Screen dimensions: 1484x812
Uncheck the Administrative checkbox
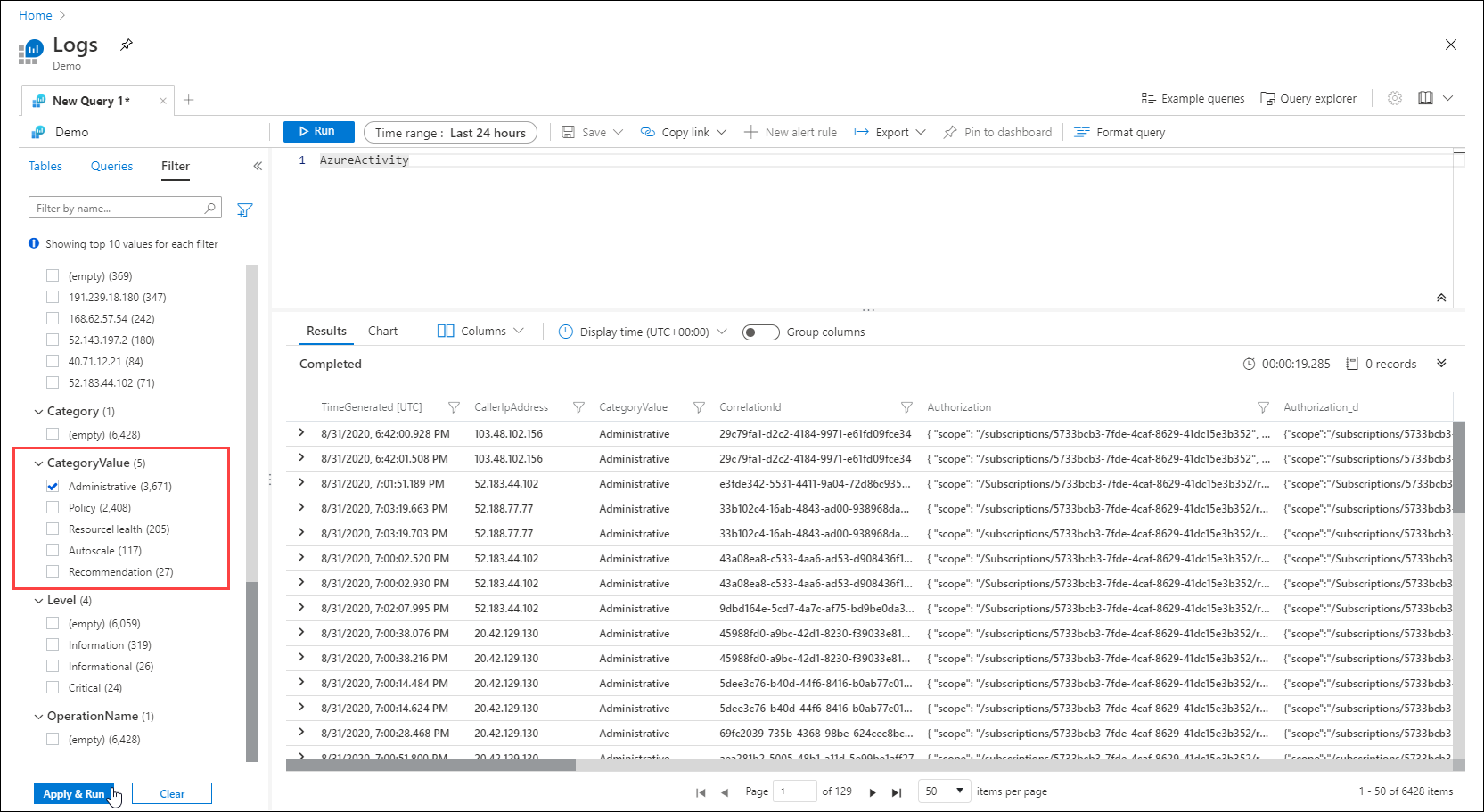53,486
